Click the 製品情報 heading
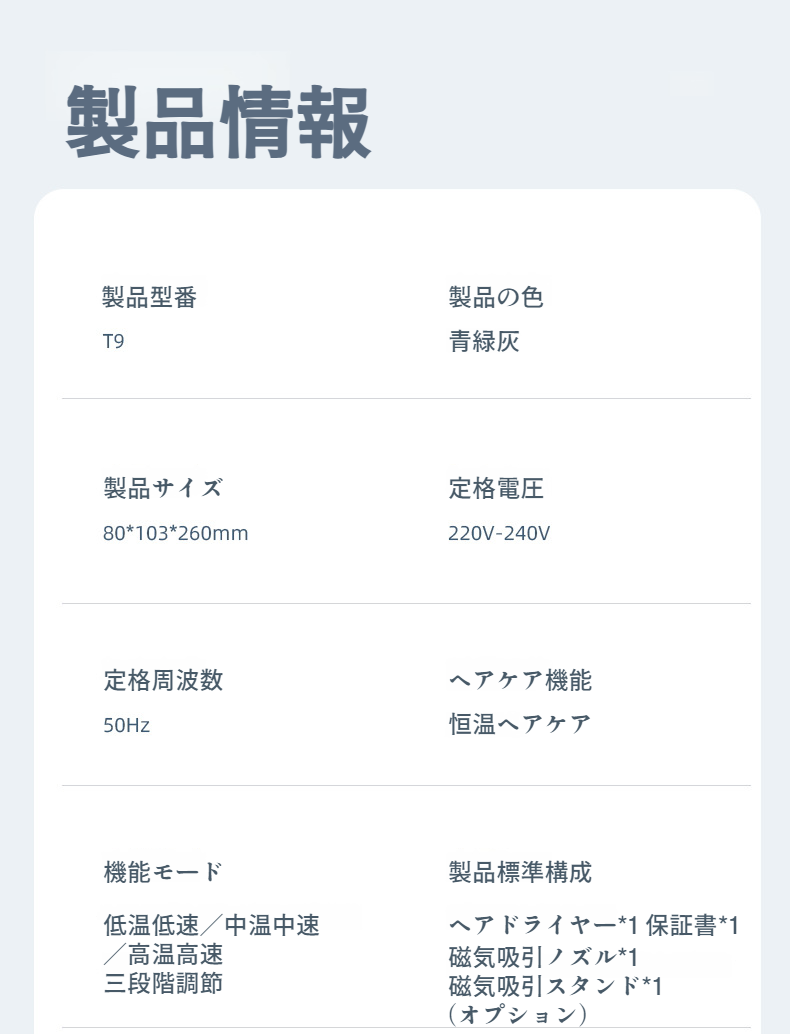The height and width of the screenshot is (1034, 790). coord(218,124)
